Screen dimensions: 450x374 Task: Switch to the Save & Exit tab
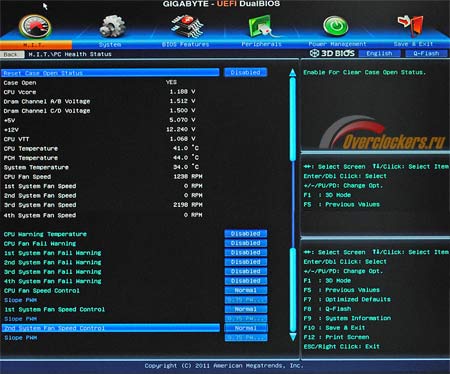[413, 44]
